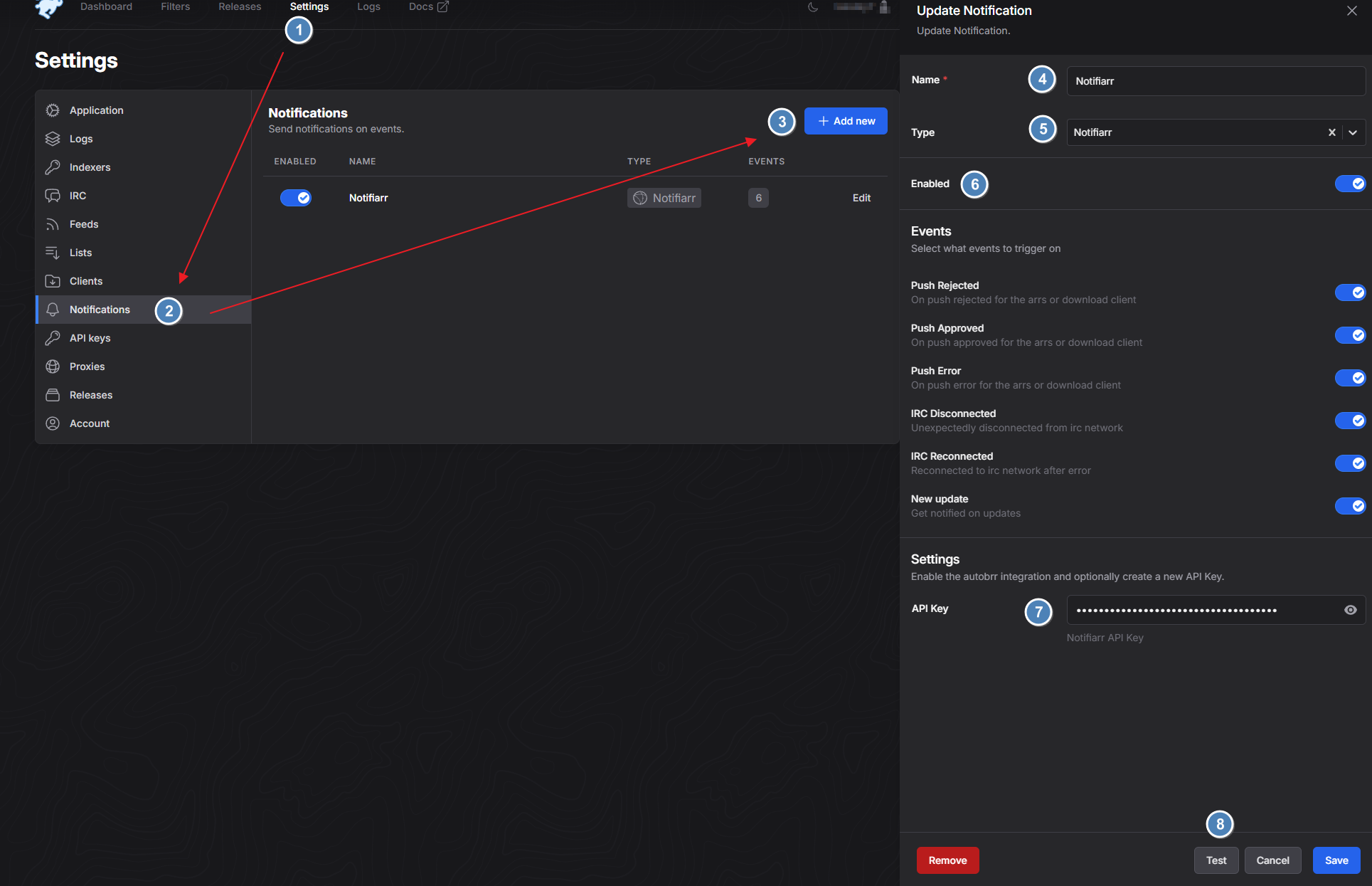Click the Name input field
Viewport: 1372px width, 886px height.
click(1216, 81)
